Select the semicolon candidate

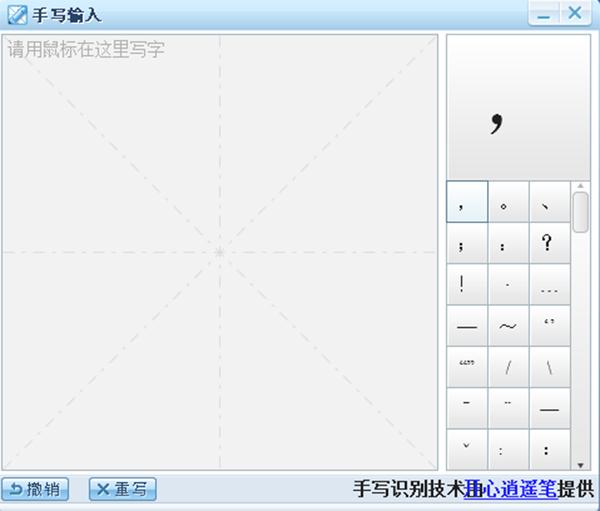(467, 243)
